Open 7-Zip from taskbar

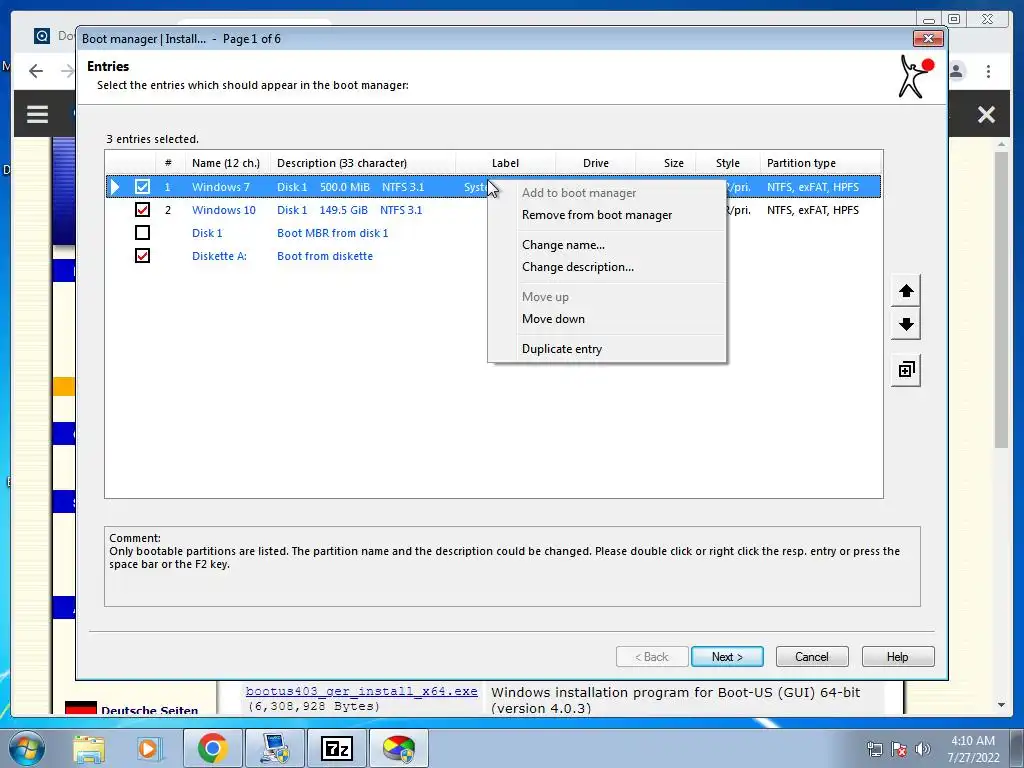(337, 748)
